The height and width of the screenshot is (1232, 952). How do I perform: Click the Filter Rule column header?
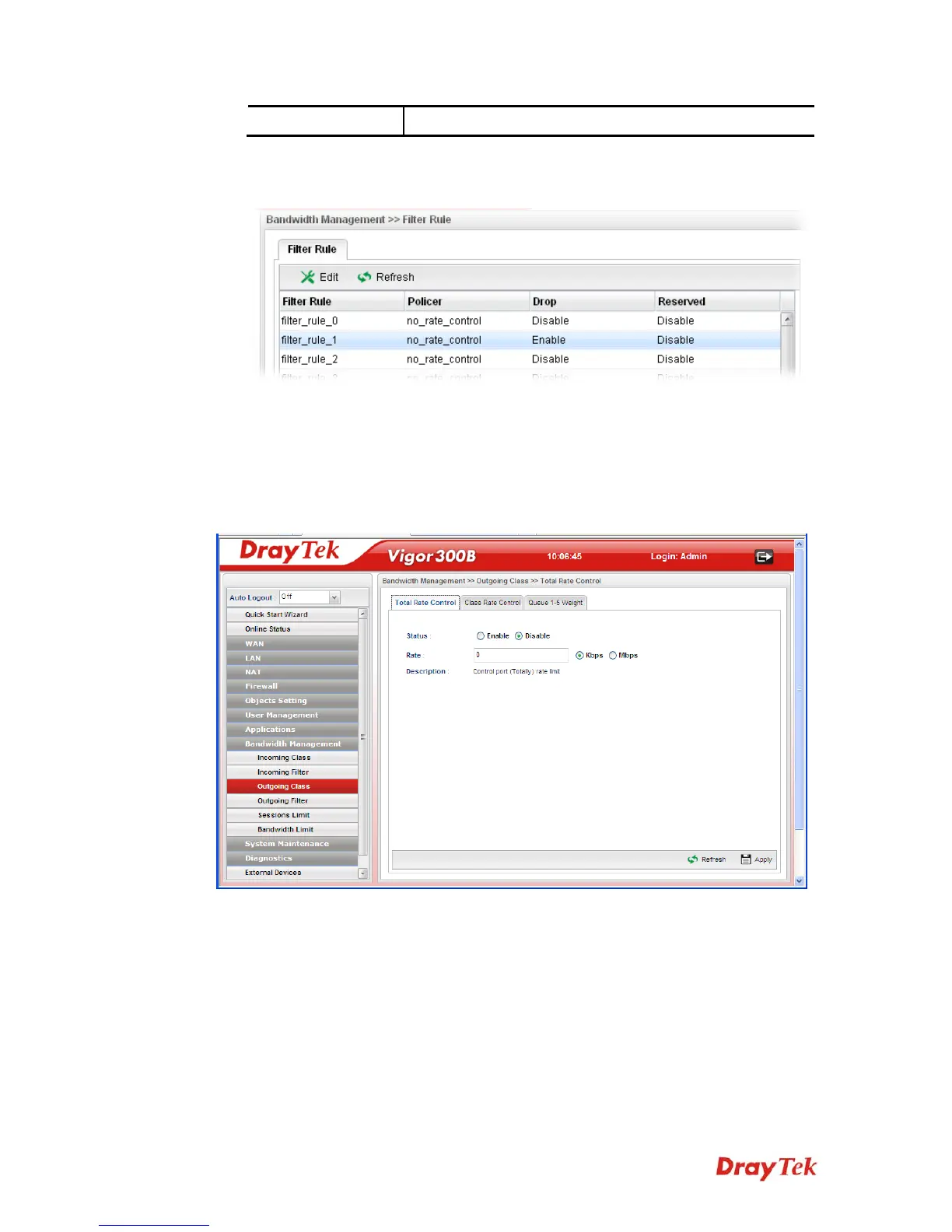[342, 302]
